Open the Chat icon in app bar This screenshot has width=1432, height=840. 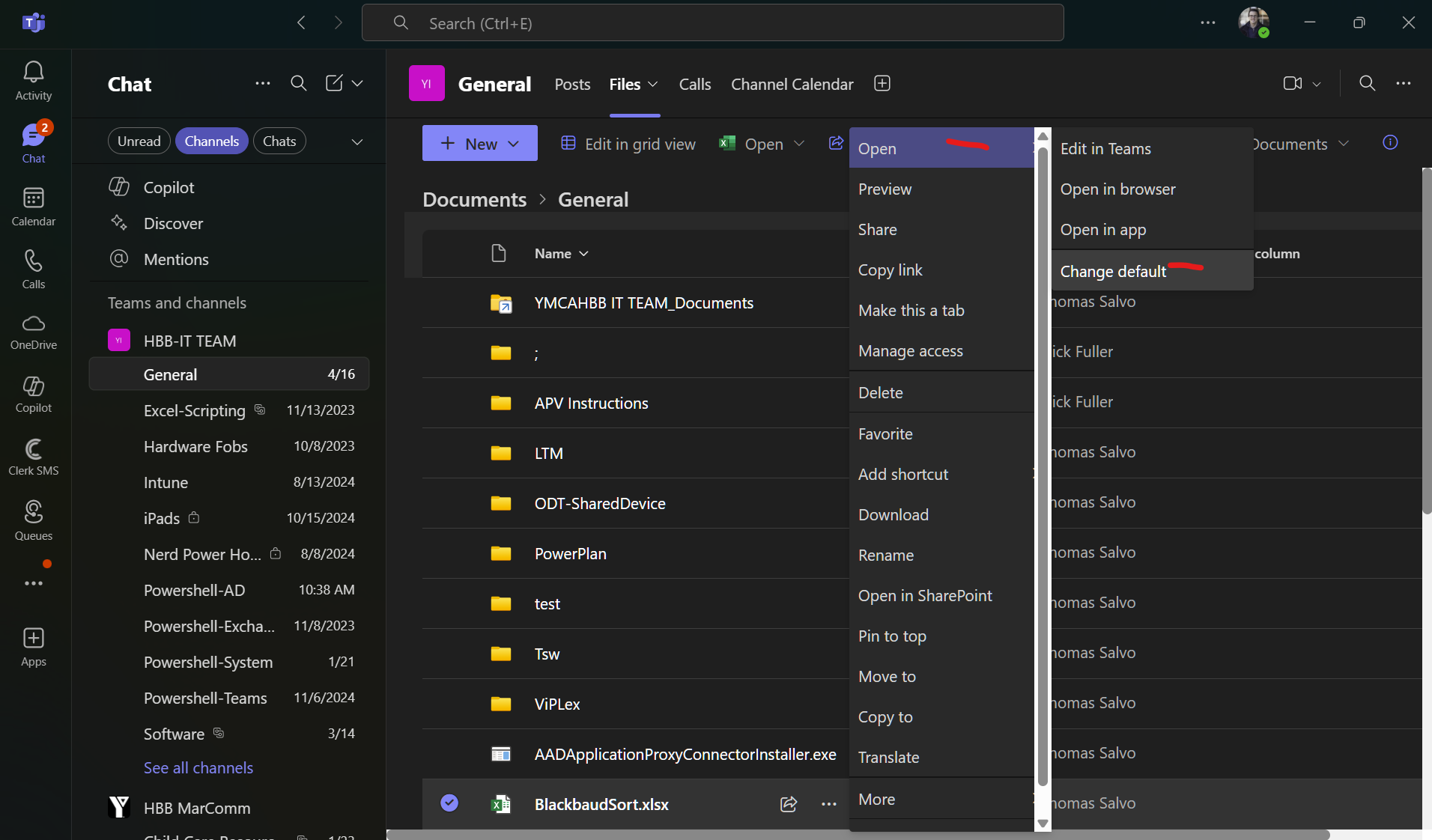[34, 143]
